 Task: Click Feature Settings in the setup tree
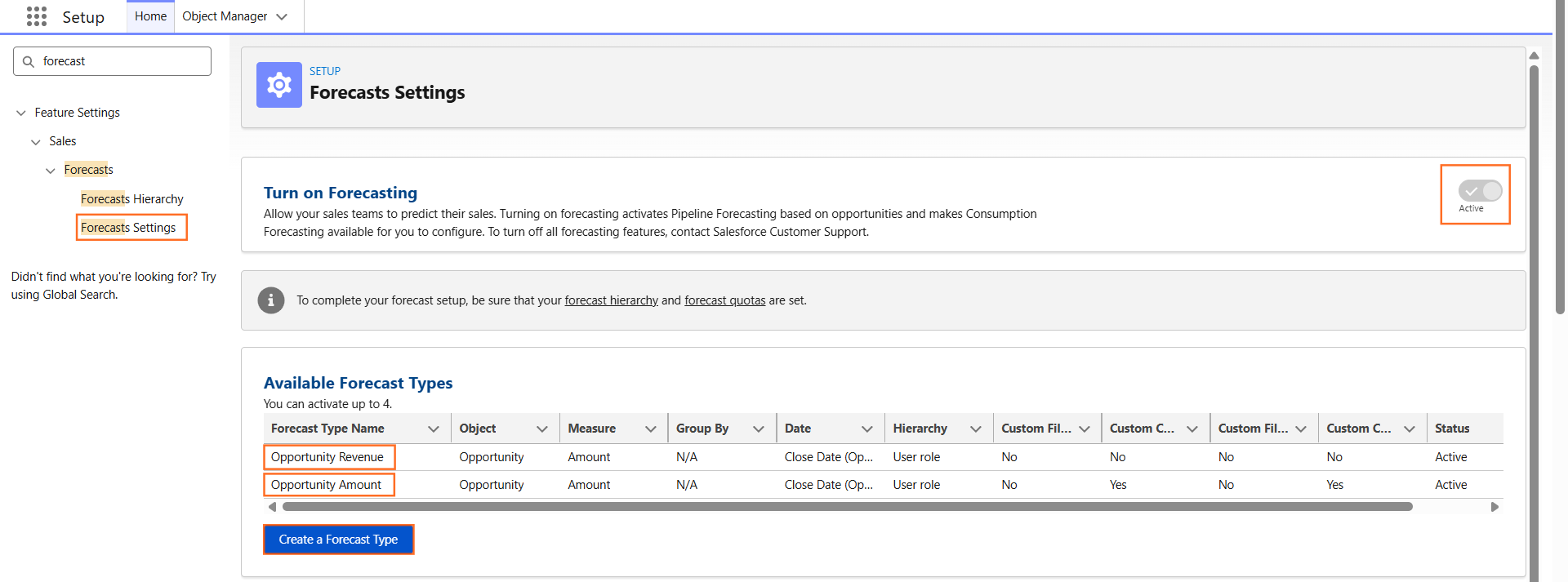click(77, 113)
